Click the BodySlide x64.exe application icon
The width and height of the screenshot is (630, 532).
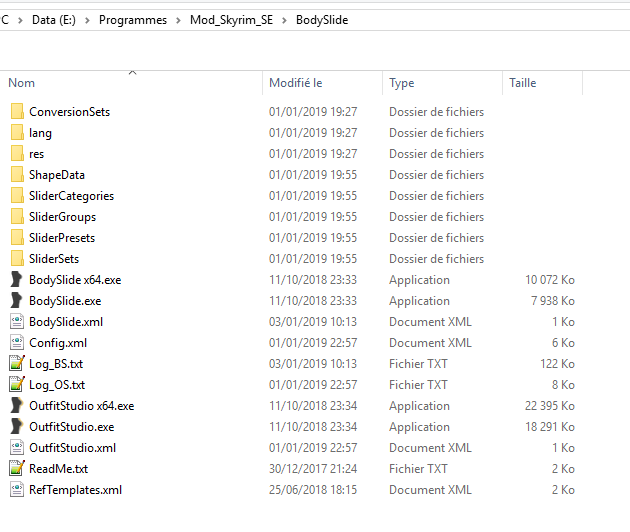point(16,280)
